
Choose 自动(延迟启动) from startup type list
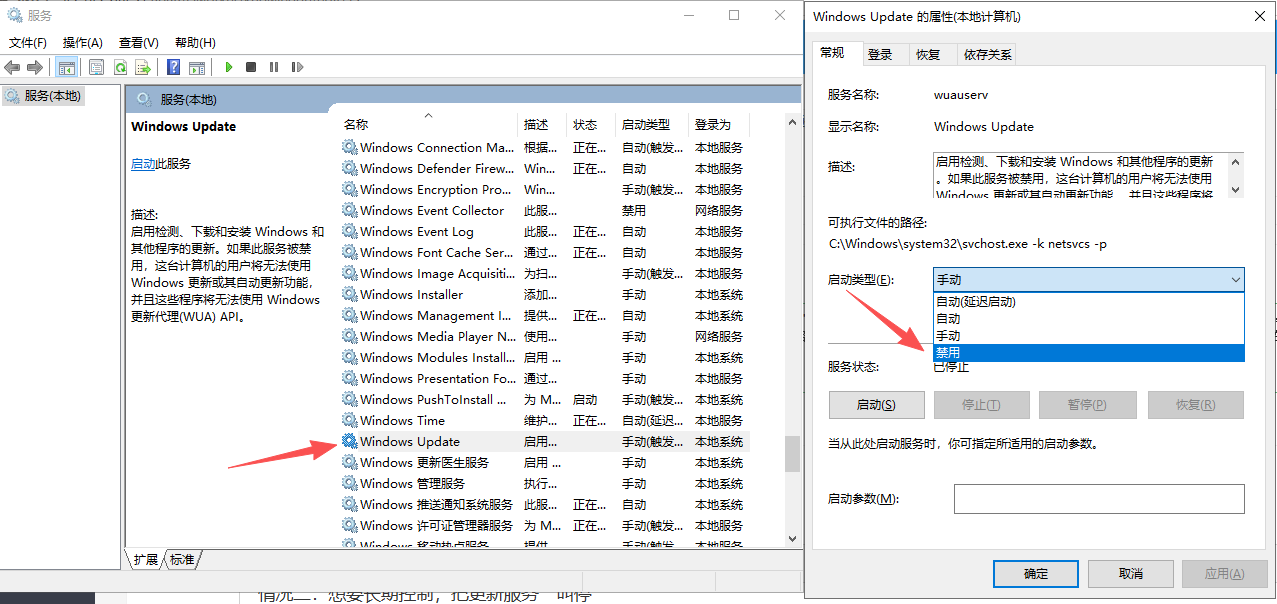click(x=1089, y=302)
